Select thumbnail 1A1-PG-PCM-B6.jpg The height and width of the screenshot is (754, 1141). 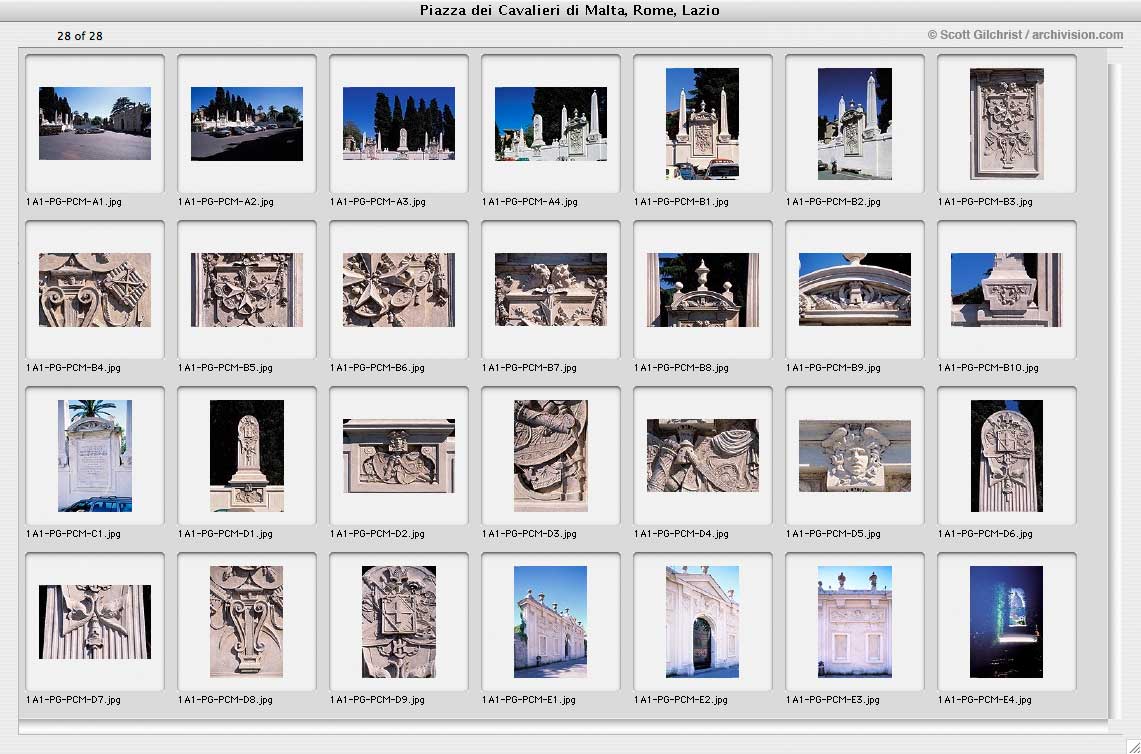(399, 290)
